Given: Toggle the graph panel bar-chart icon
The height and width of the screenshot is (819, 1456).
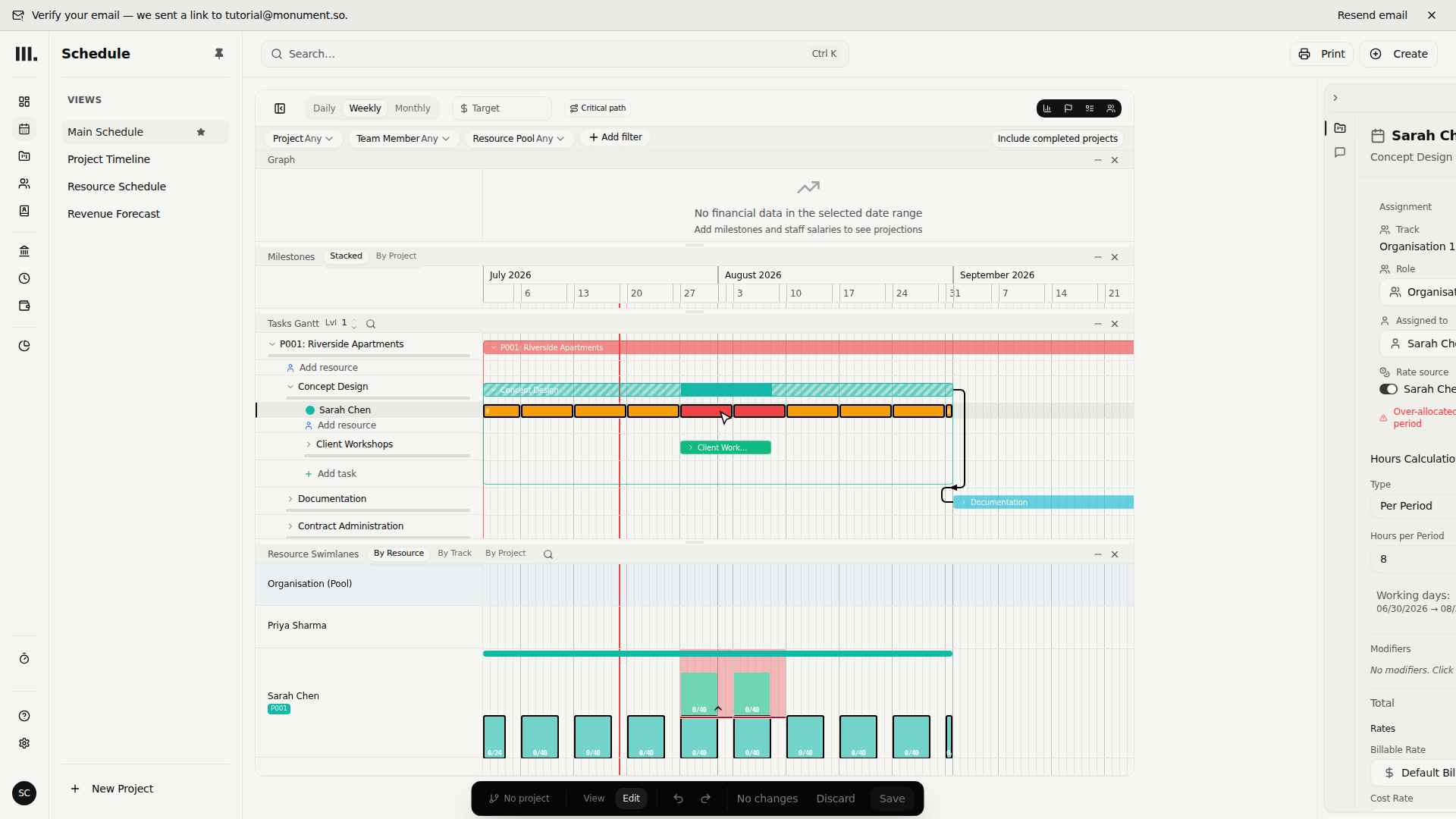Looking at the screenshot, I should [x=1047, y=108].
